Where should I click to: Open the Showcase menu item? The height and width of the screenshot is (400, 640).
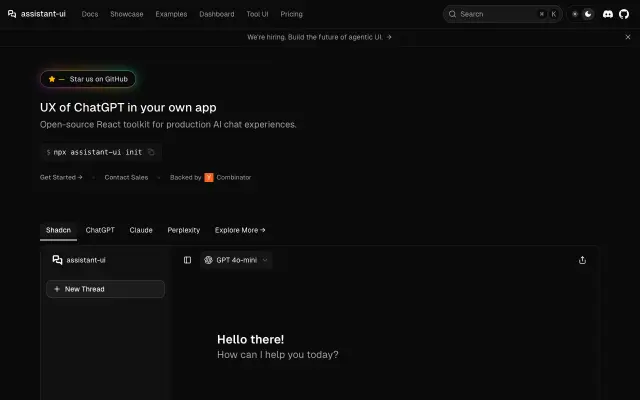point(127,14)
